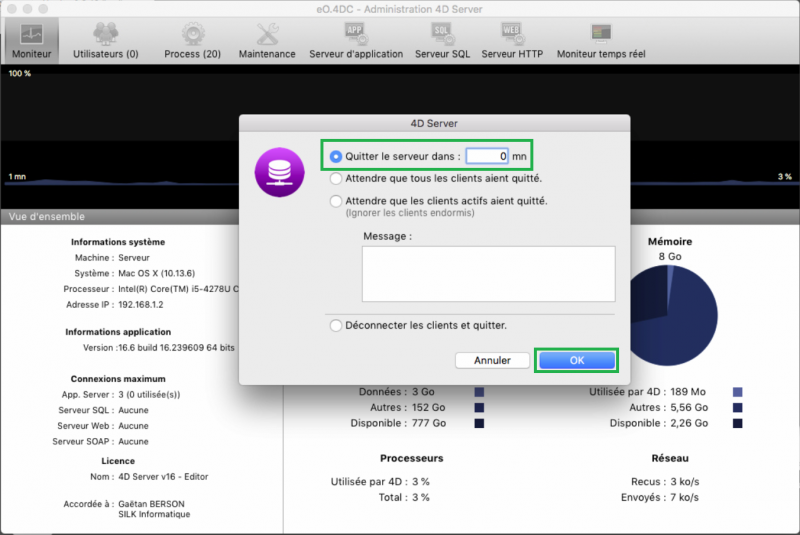Click the 'Disponible : 777 Go' color swatch

(x=480, y=424)
